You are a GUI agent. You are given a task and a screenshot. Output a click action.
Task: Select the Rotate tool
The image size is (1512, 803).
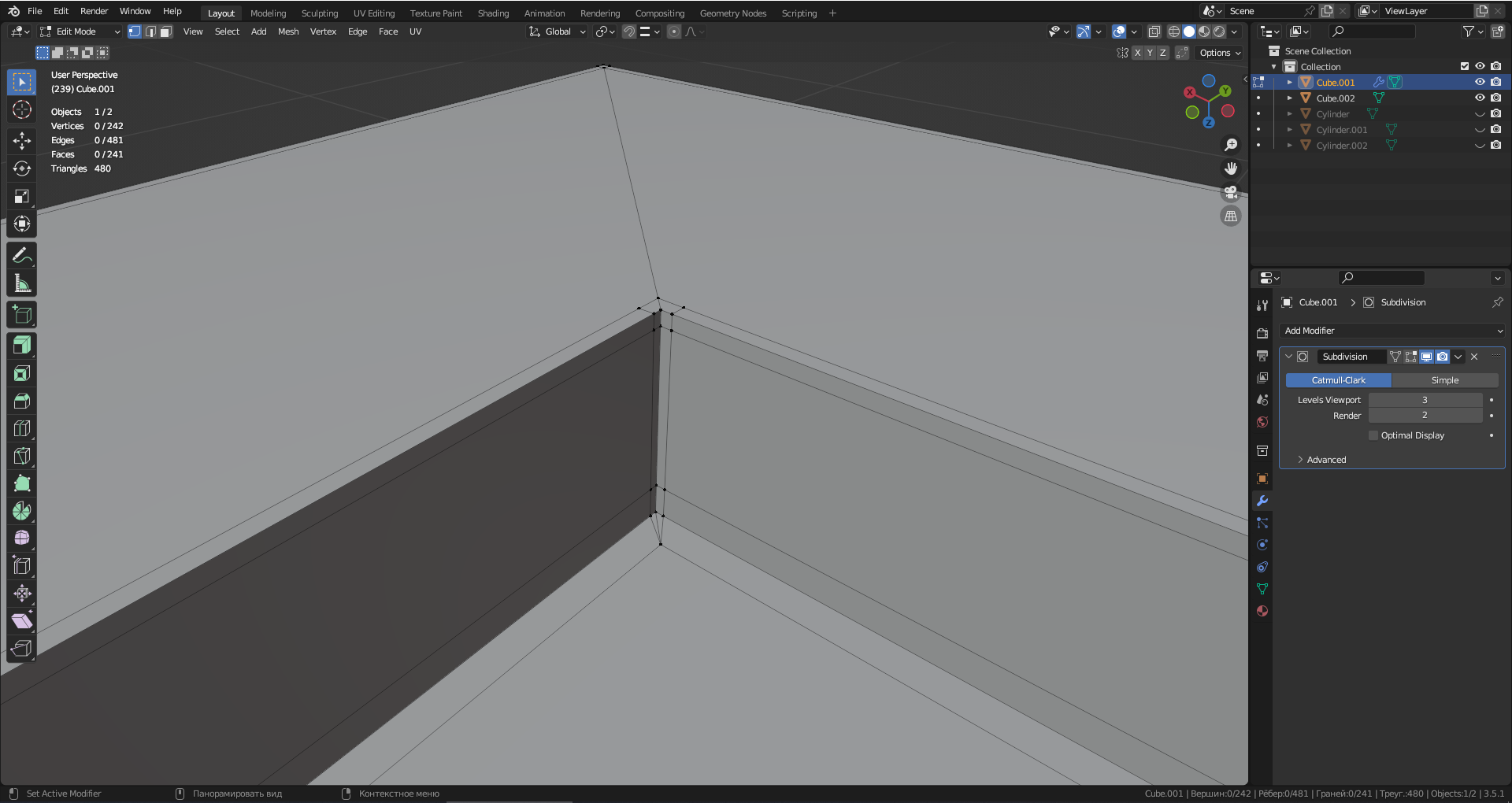click(x=22, y=168)
